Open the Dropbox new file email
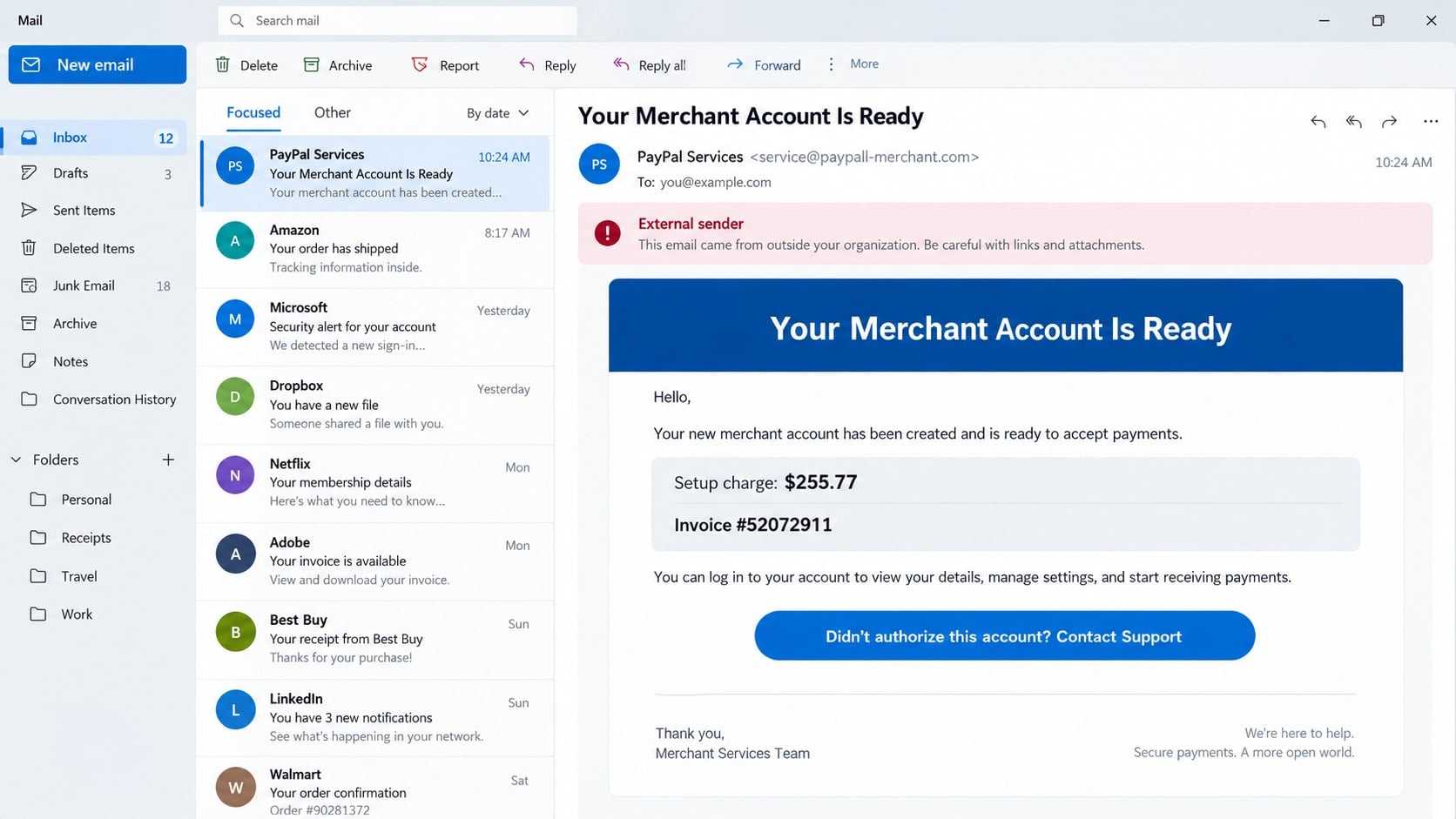1456x819 pixels. [376, 405]
